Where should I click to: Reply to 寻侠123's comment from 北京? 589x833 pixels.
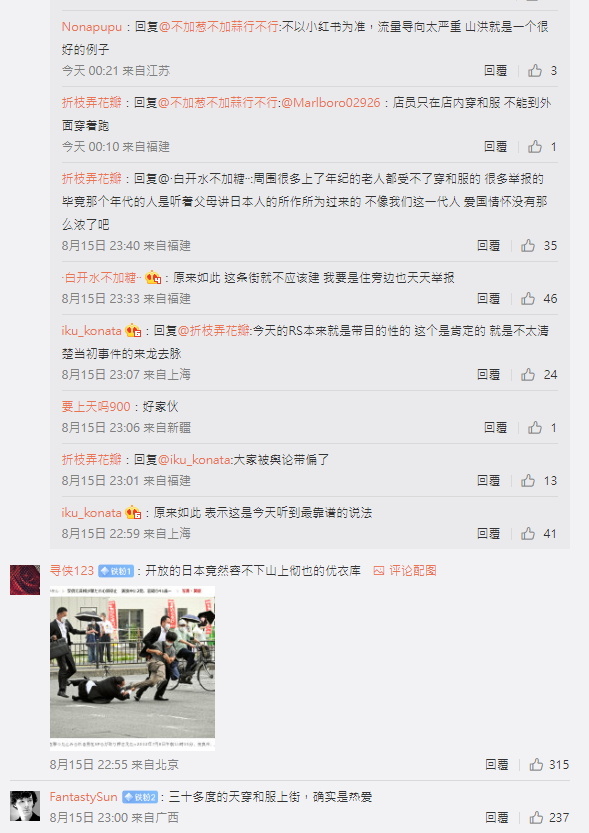(x=497, y=764)
